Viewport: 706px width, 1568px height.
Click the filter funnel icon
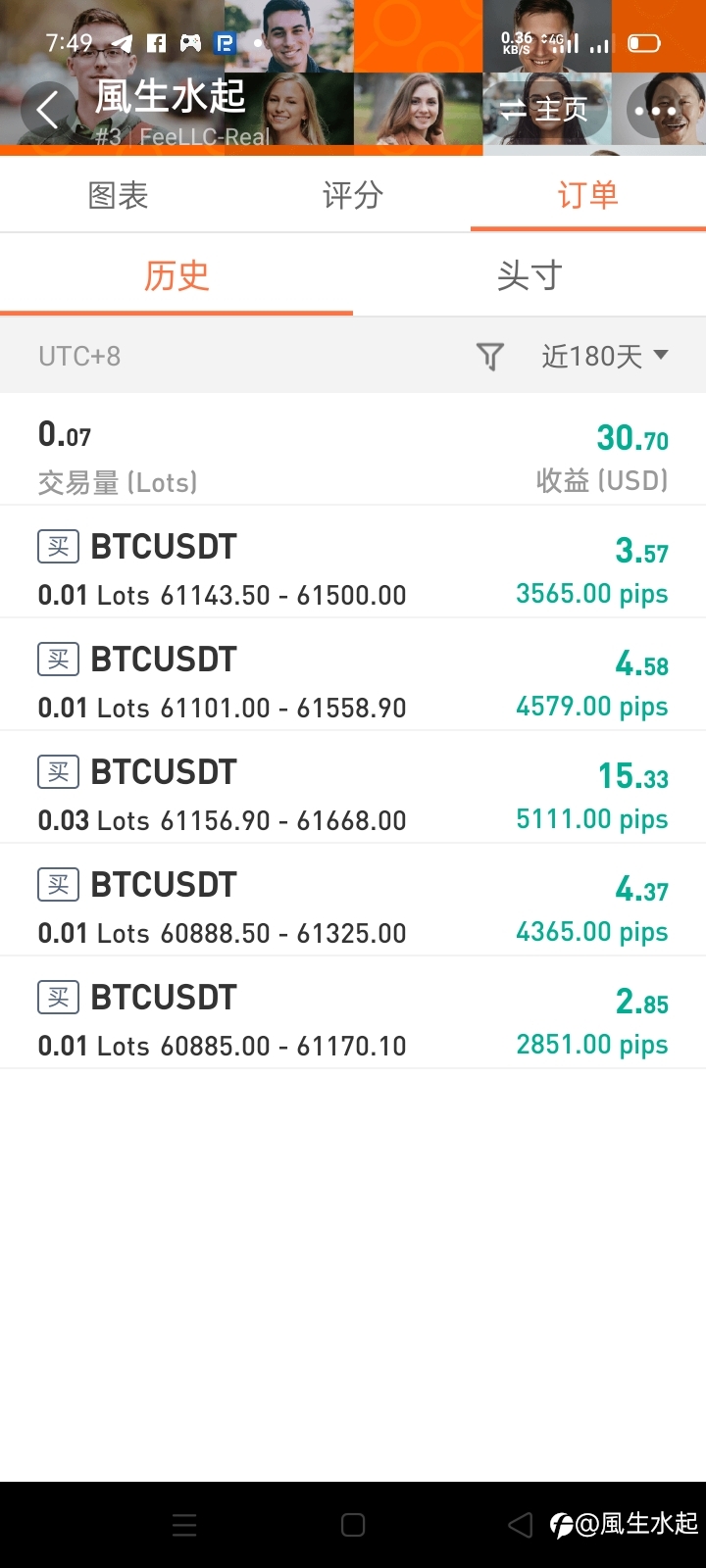490,356
